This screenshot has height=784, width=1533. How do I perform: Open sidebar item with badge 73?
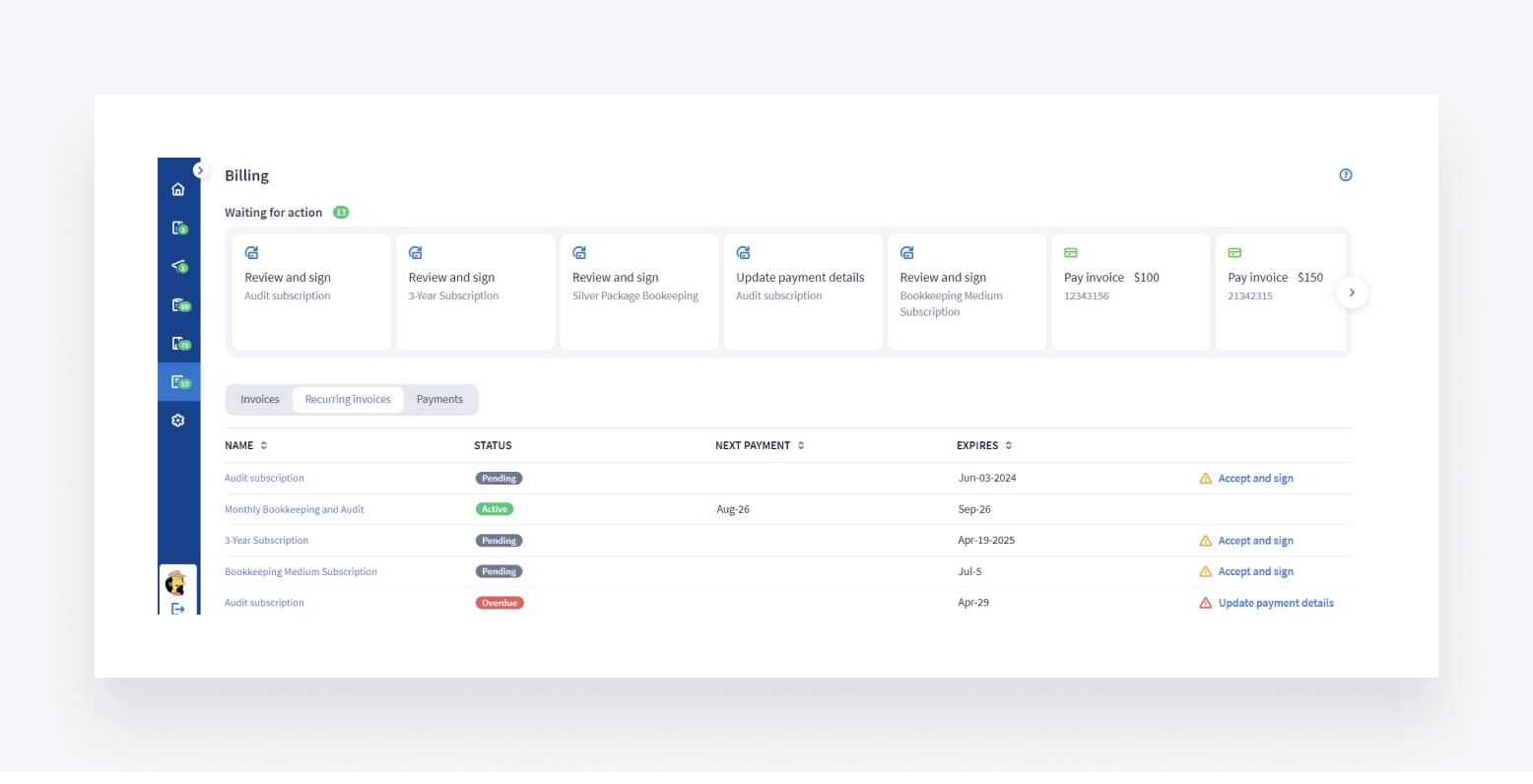tap(179, 344)
